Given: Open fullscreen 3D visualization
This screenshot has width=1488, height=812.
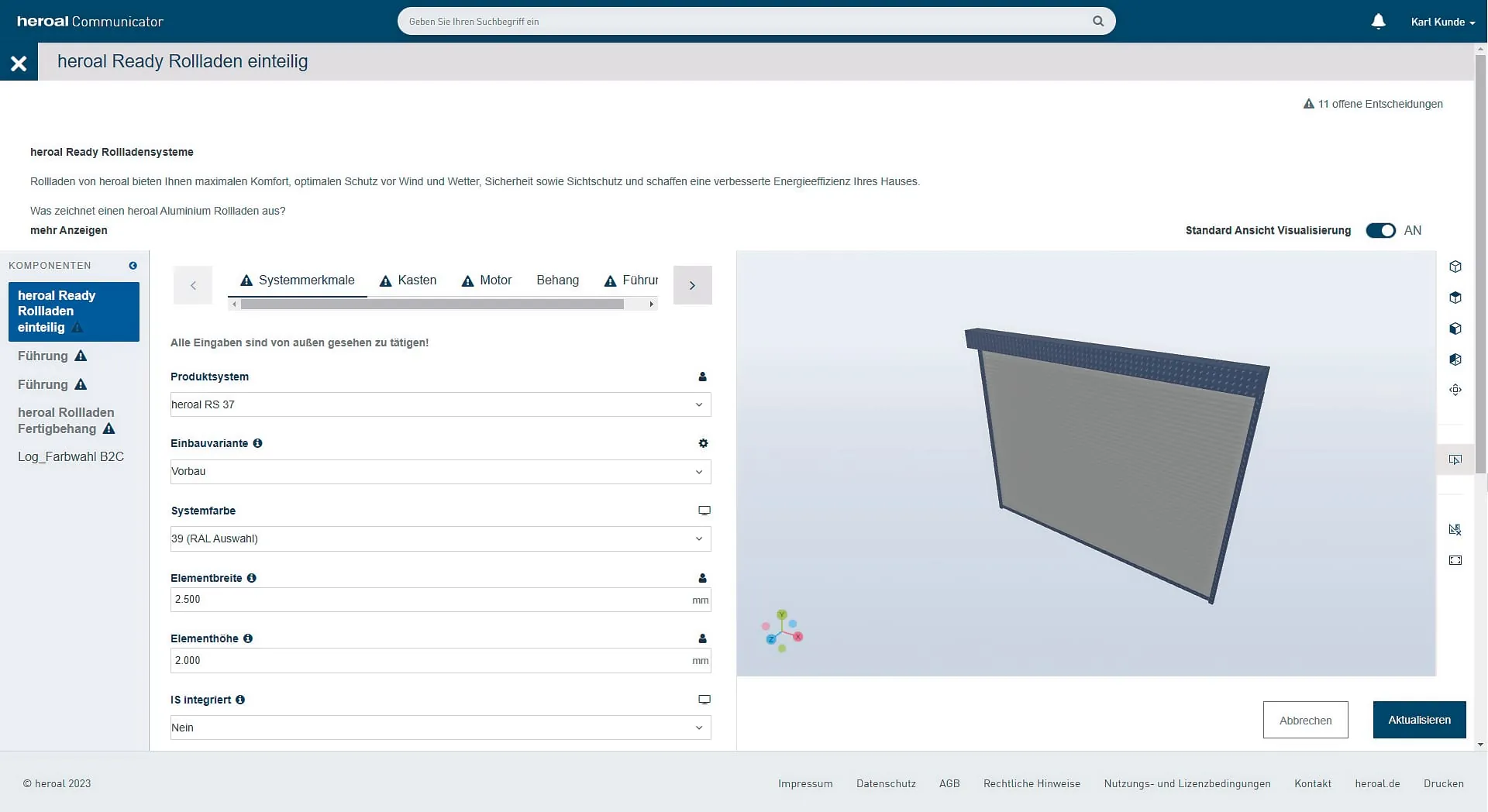Looking at the screenshot, I should (x=1455, y=560).
